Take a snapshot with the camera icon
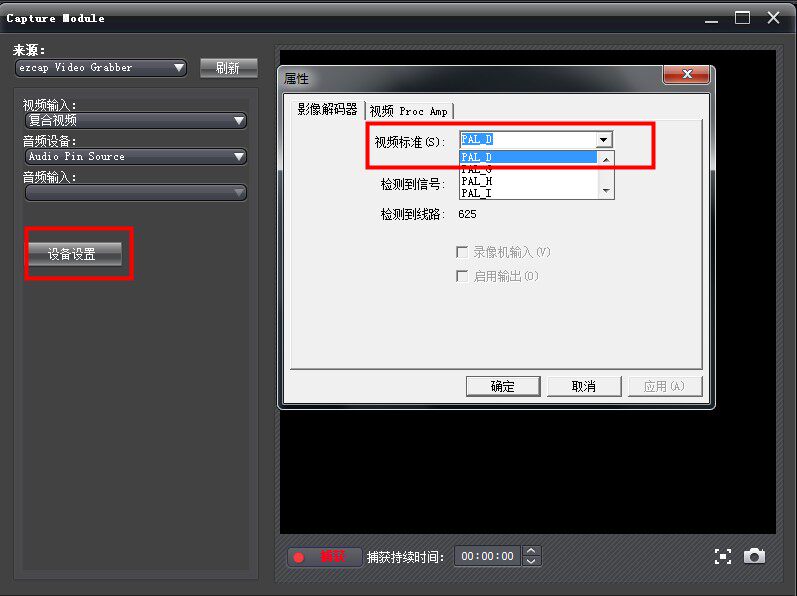This screenshot has width=797, height=596. pyautogui.click(x=754, y=556)
